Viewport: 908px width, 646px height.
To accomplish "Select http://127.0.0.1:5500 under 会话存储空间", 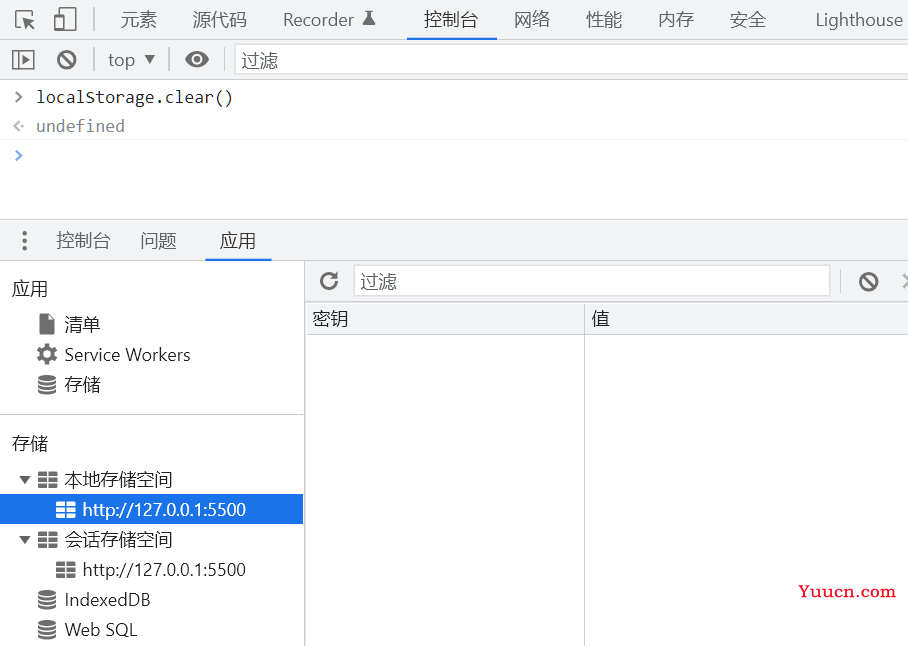I will (164, 570).
